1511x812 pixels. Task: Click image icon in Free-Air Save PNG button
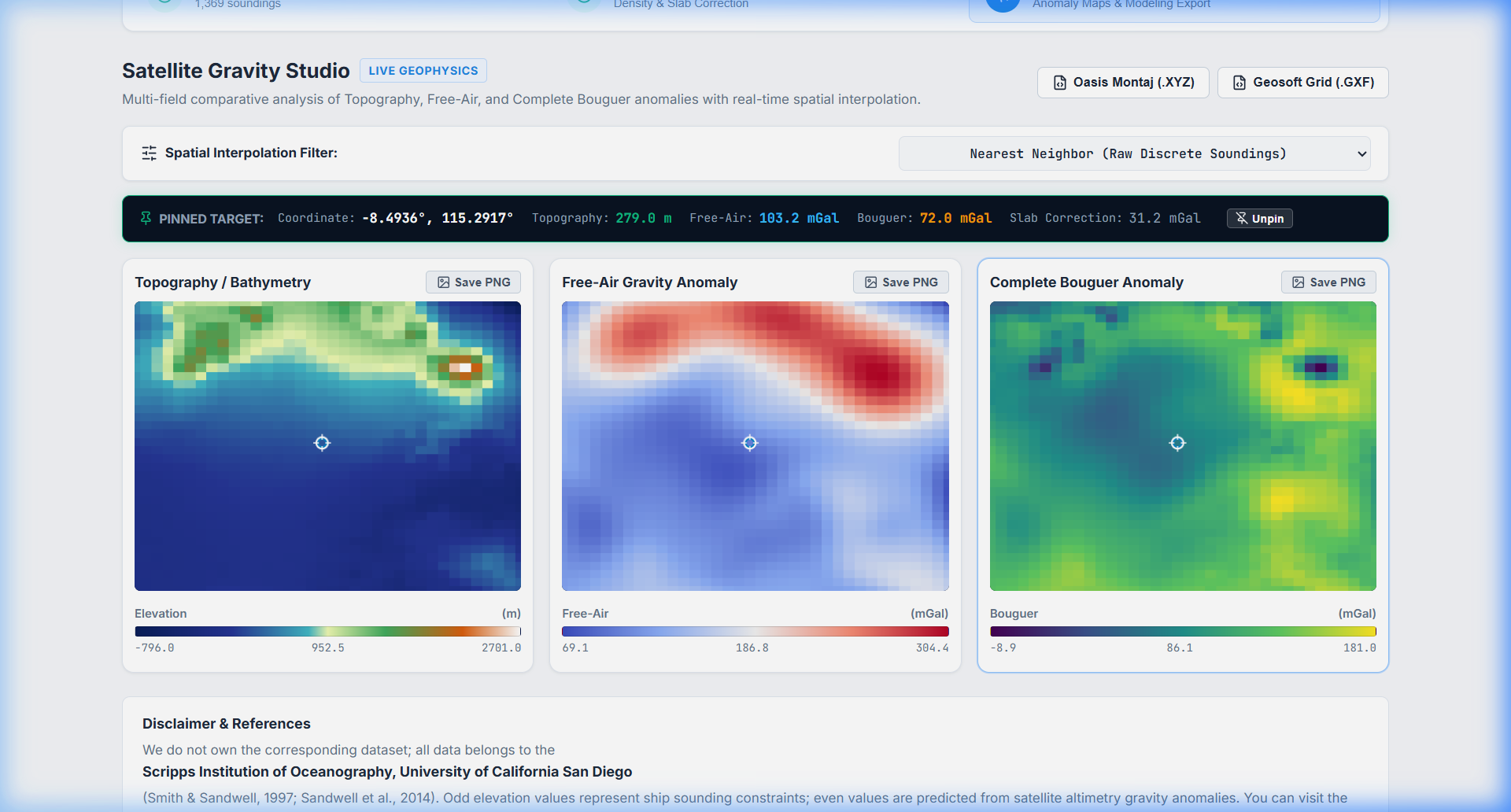tap(871, 282)
